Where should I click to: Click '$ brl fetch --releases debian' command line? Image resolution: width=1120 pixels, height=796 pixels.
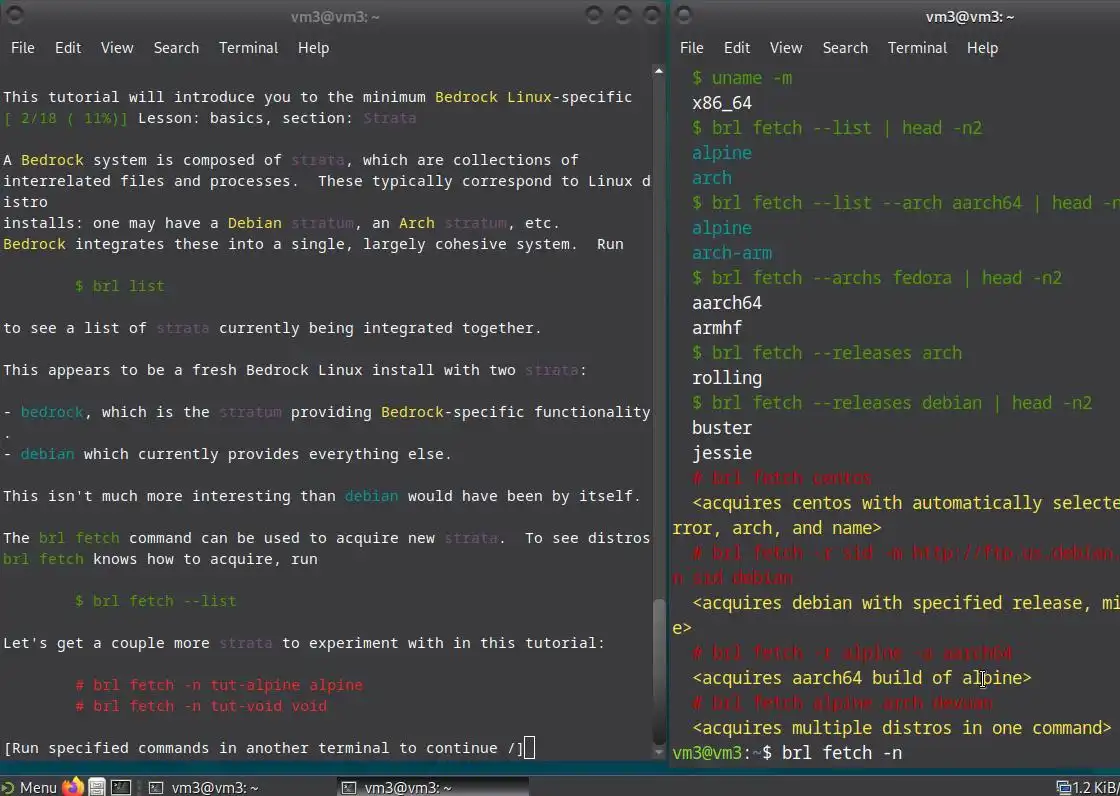(x=892, y=403)
